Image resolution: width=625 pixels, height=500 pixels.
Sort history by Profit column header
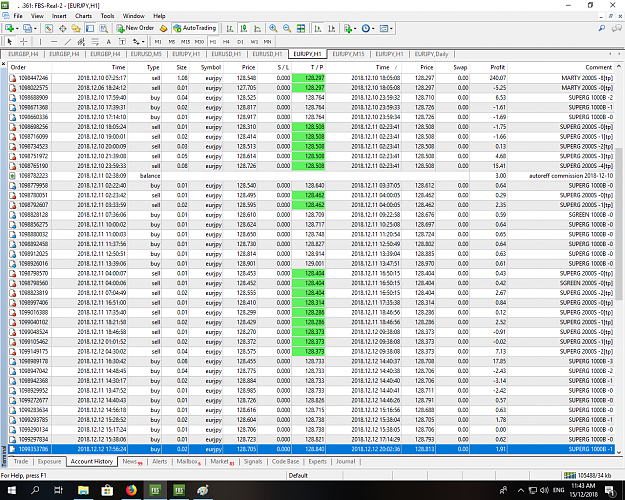(x=489, y=67)
